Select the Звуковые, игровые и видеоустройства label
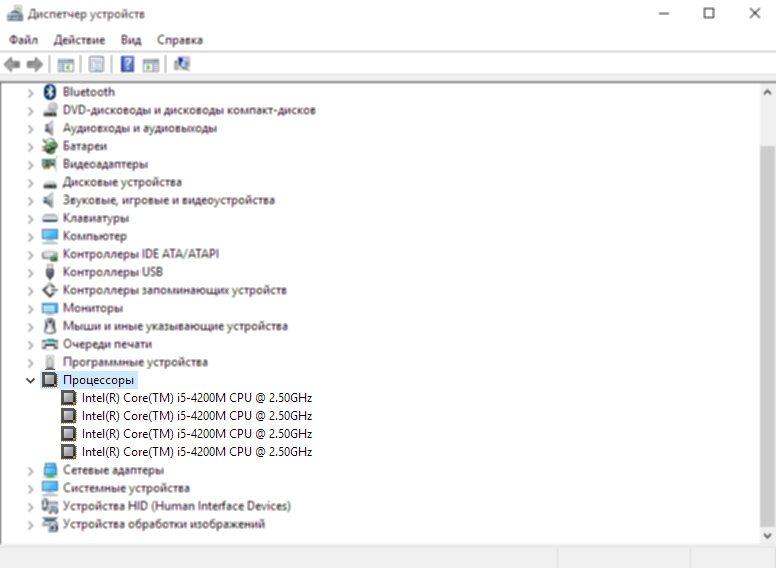Image resolution: width=776 pixels, height=568 pixels. coord(169,200)
